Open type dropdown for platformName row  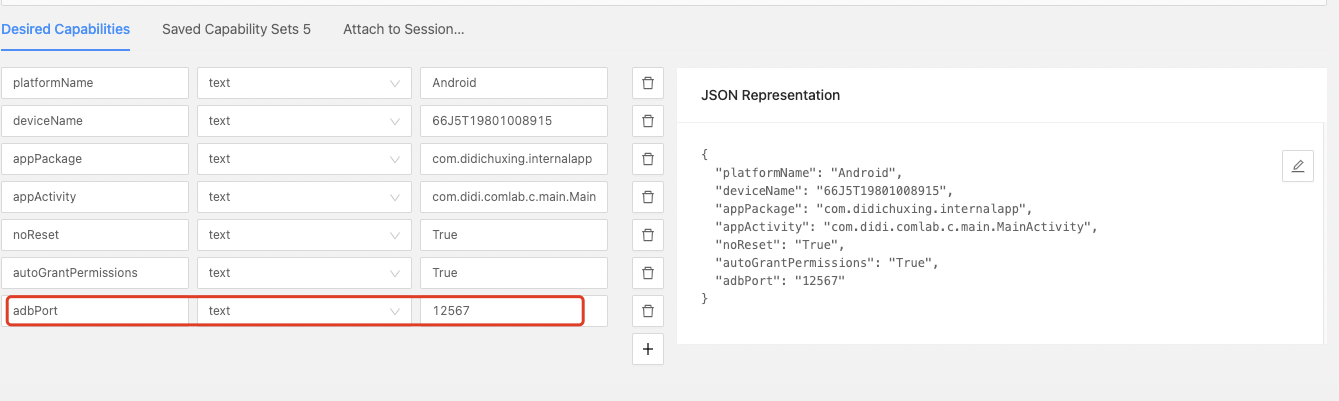[x=303, y=83]
